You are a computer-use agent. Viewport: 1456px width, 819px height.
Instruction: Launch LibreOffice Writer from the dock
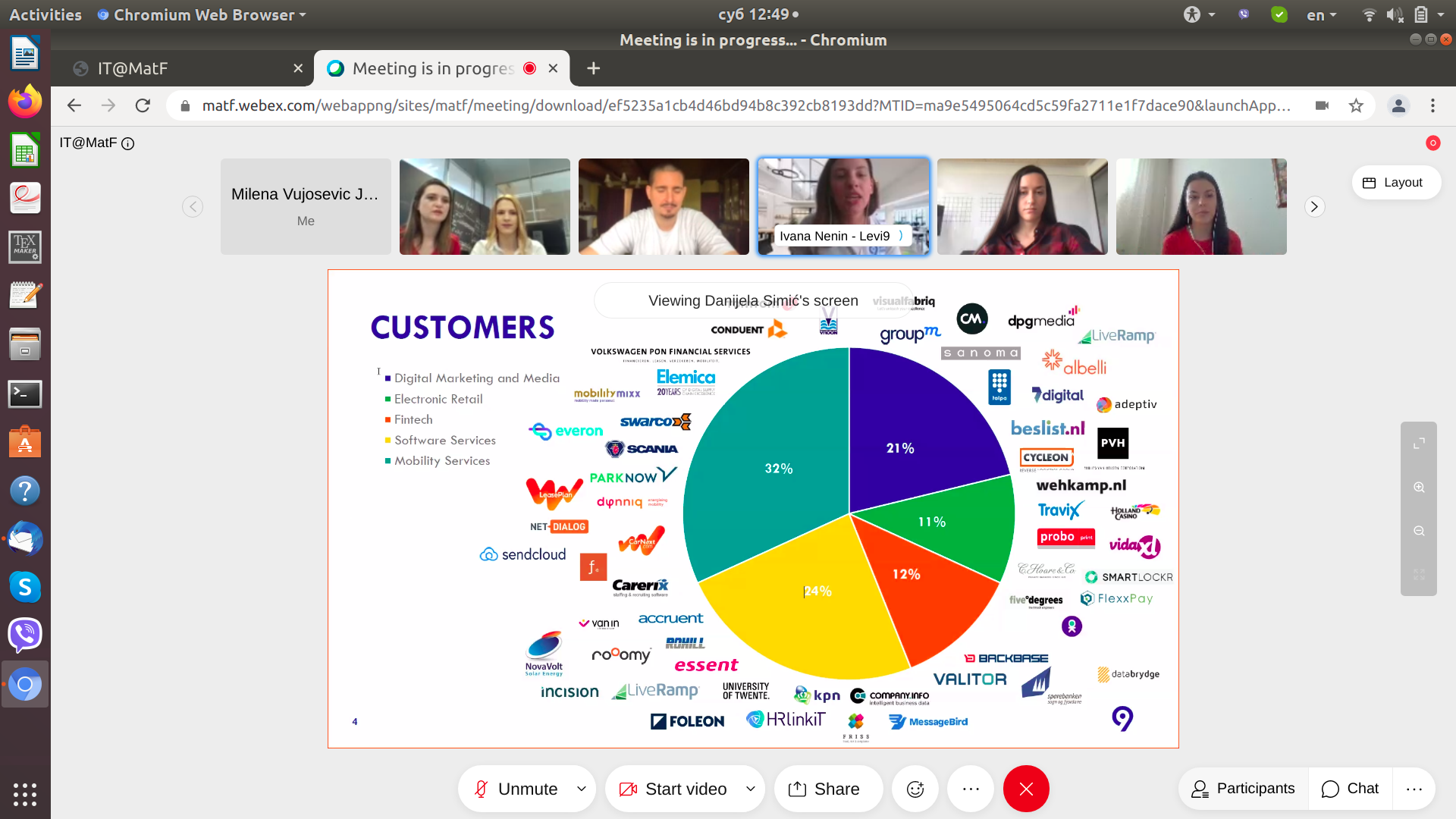25,54
